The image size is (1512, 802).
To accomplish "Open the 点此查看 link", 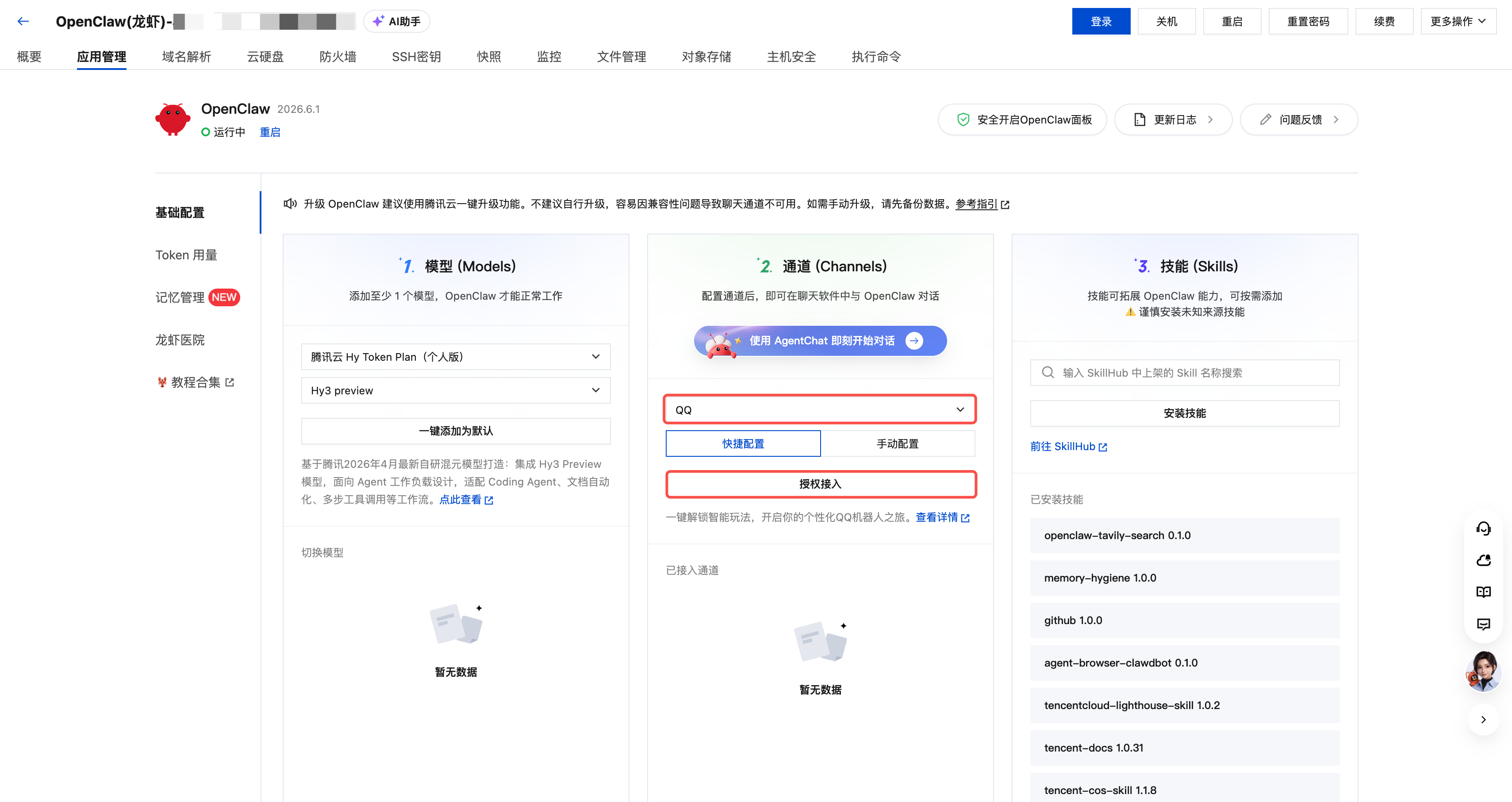I will 466,500.
